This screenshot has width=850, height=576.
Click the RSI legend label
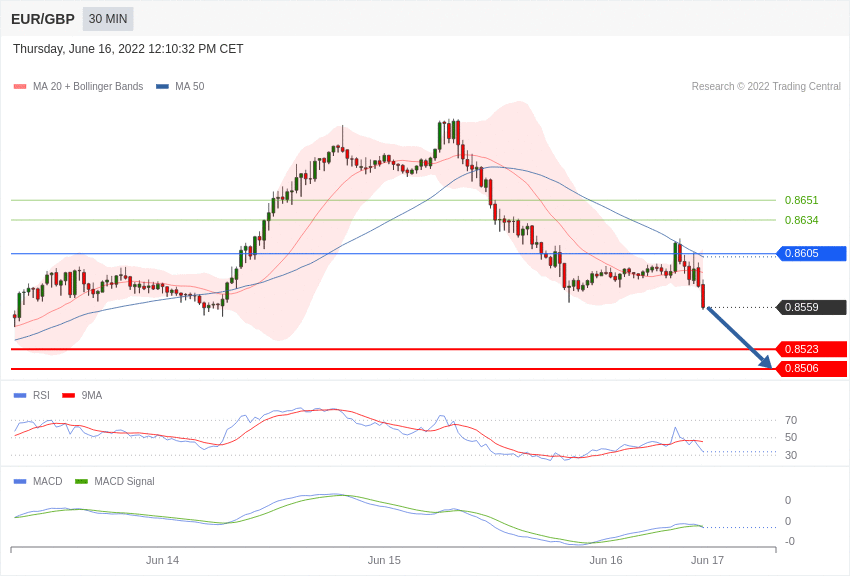coord(41,396)
